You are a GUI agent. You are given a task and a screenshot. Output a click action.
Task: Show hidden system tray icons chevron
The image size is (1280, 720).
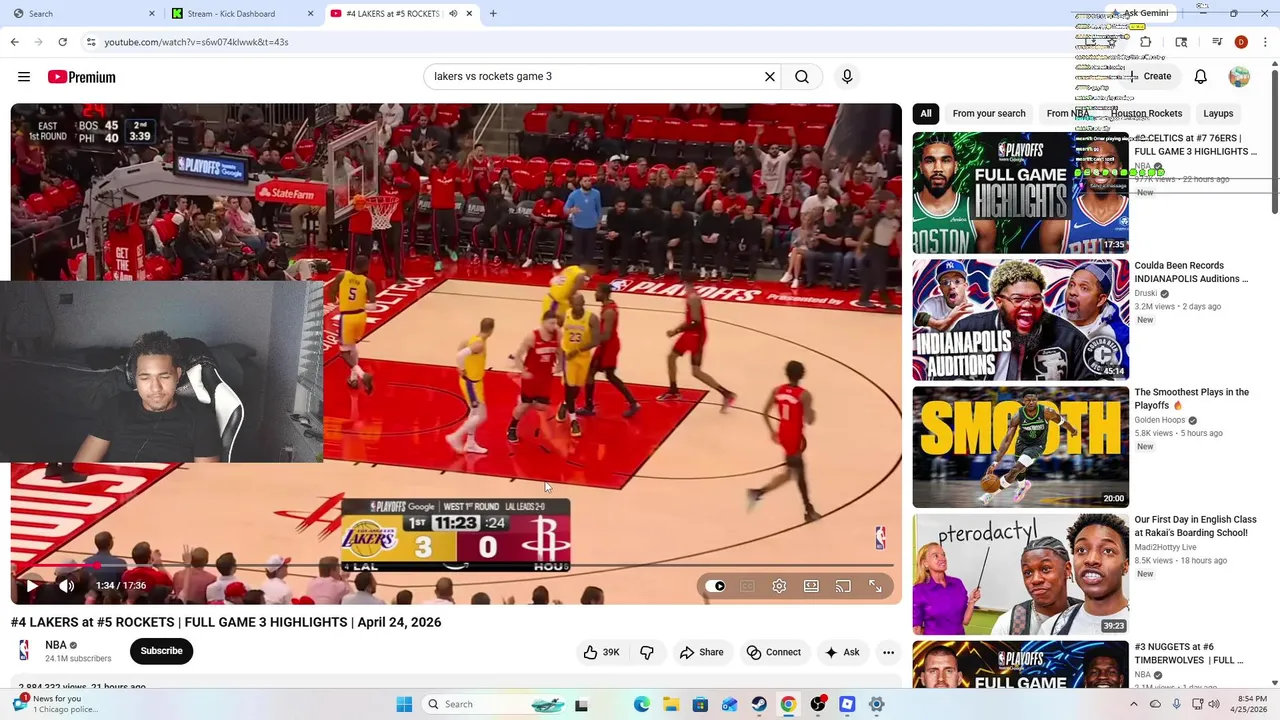click(x=1133, y=704)
